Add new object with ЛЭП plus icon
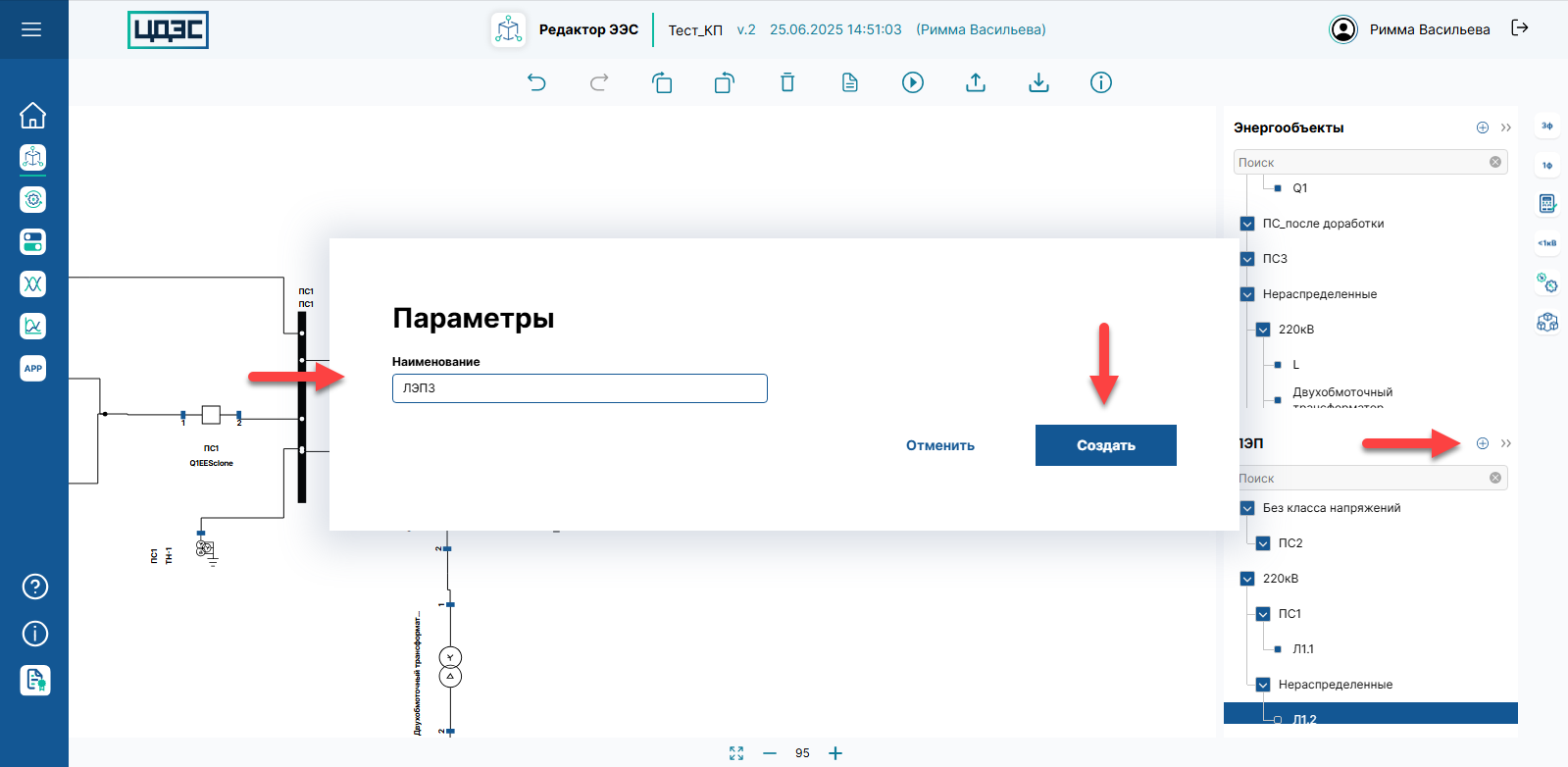 pos(1483,443)
